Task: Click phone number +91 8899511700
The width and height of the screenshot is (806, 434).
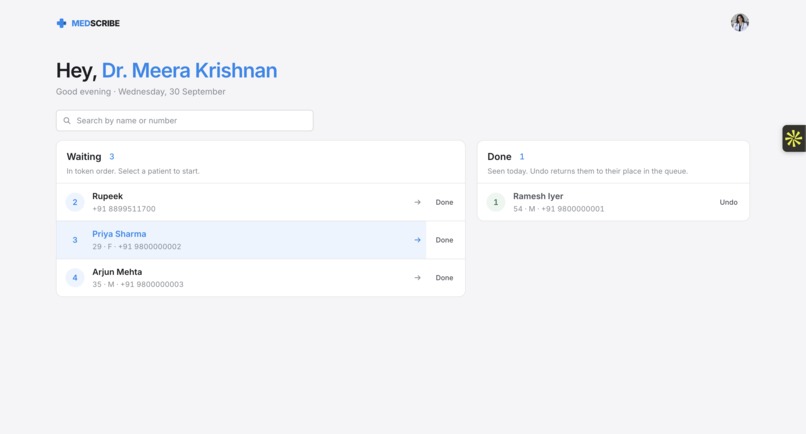Action: click(x=124, y=209)
